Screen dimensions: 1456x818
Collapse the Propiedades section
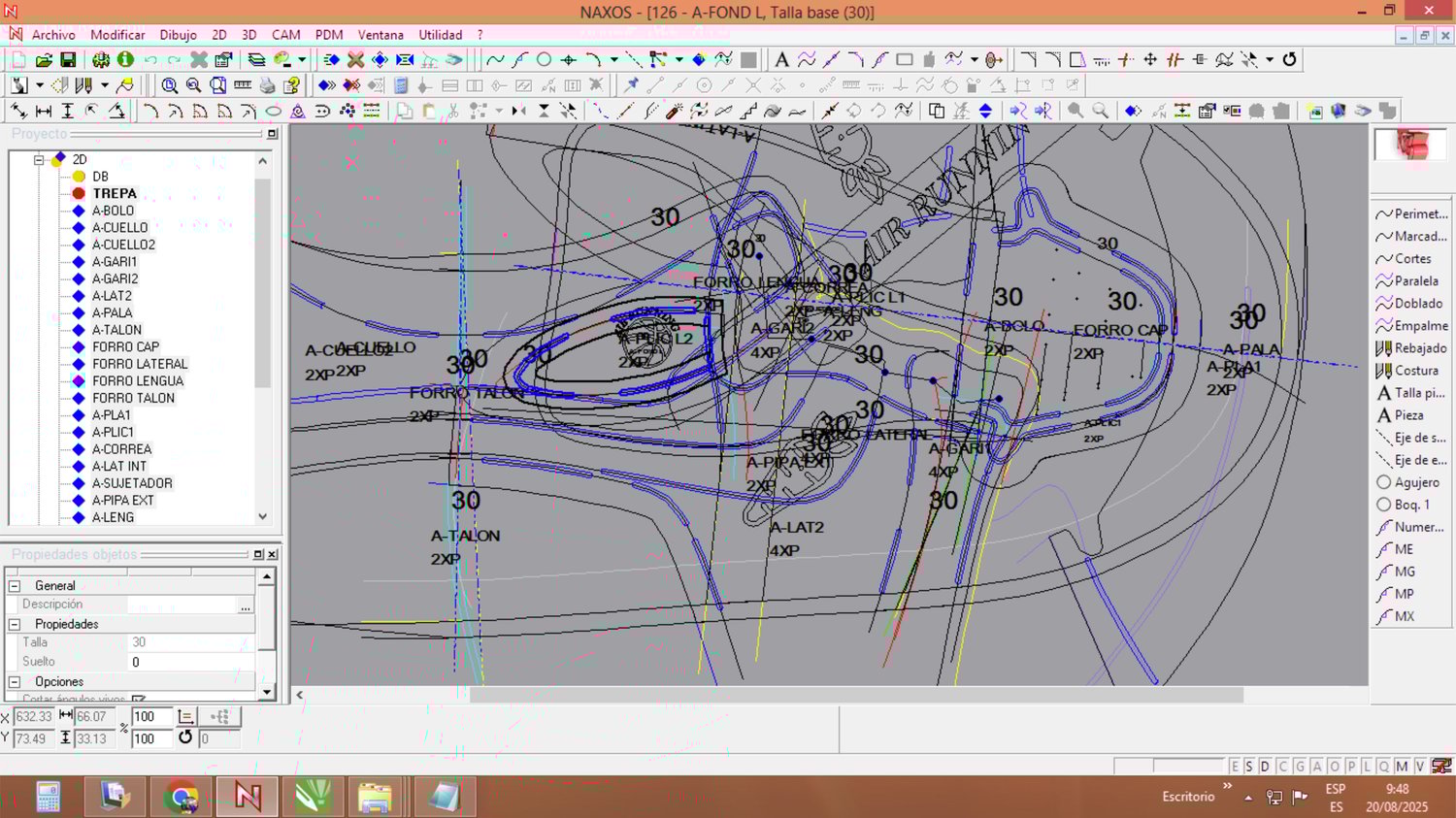click(15, 624)
